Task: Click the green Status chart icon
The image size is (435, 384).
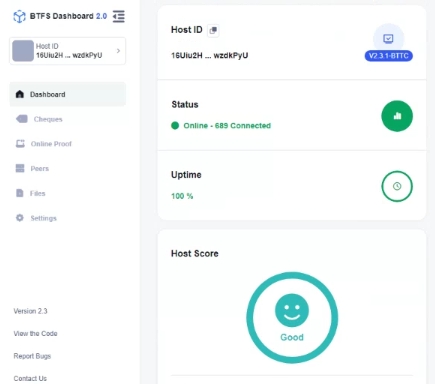Action: (397, 116)
